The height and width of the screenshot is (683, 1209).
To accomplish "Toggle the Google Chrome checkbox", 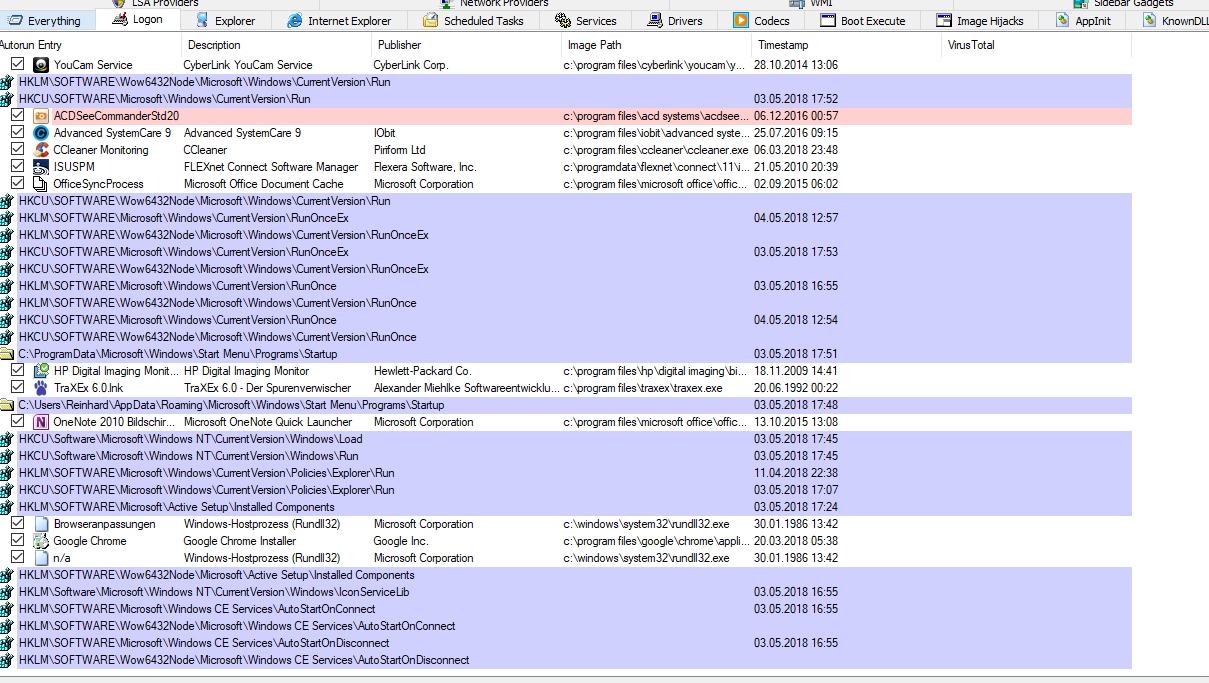I will pos(18,541).
